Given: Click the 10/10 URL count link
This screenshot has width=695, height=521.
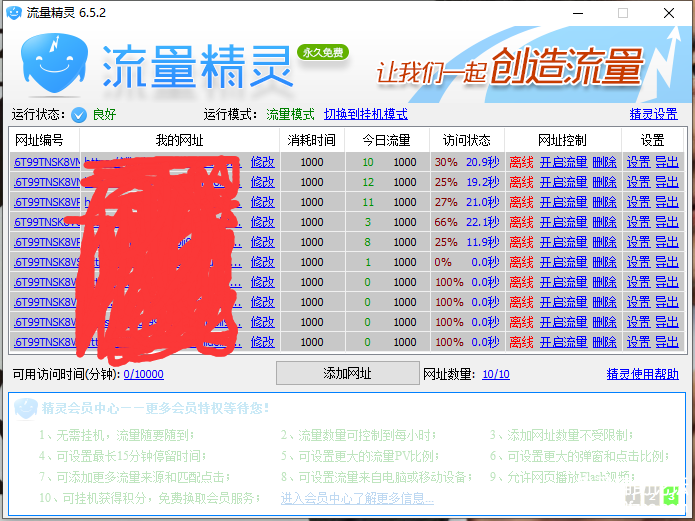Looking at the screenshot, I should click(496, 374).
